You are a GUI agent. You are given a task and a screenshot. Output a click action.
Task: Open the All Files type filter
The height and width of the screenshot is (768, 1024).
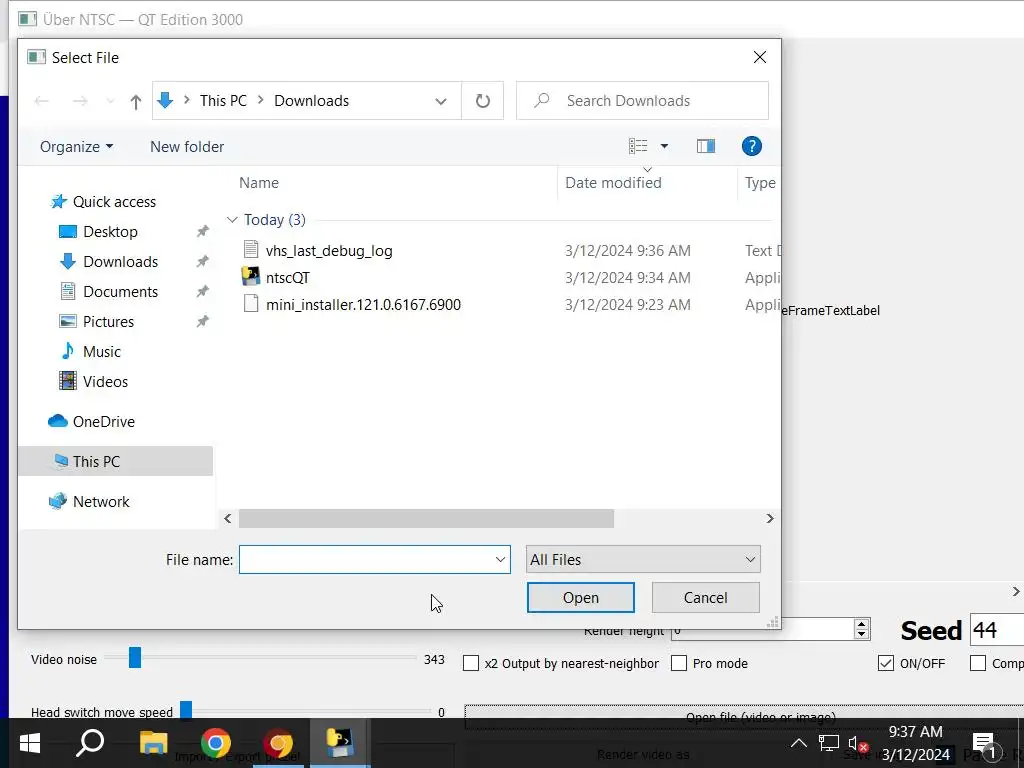pos(643,560)
